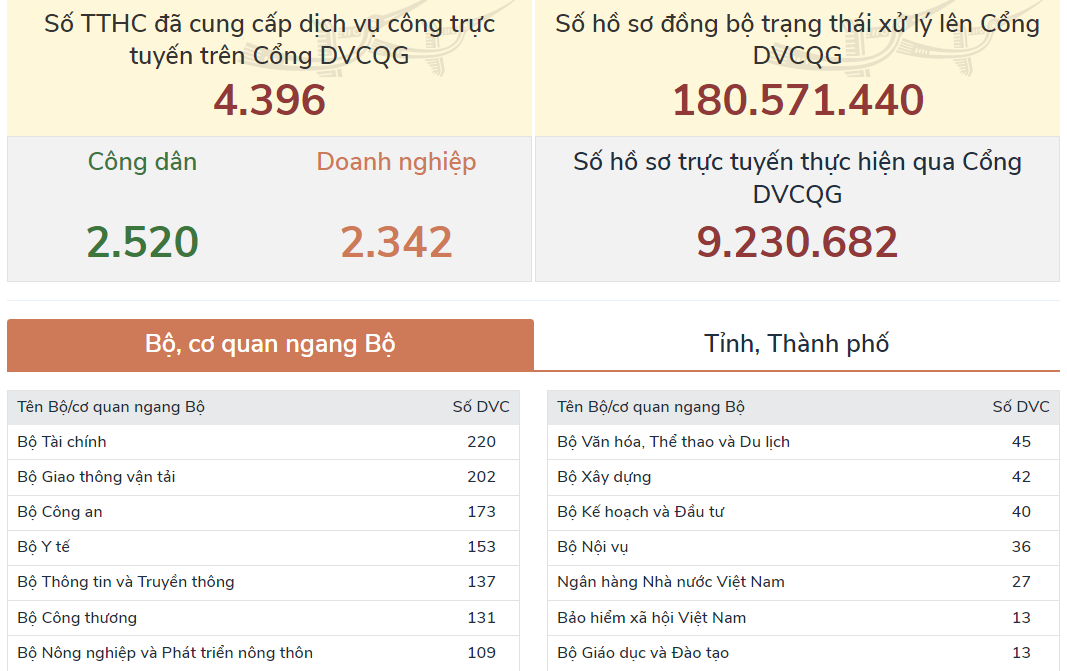Click the Công dân statistic 2.520
1067x671 pixels.
click(142, 240)
